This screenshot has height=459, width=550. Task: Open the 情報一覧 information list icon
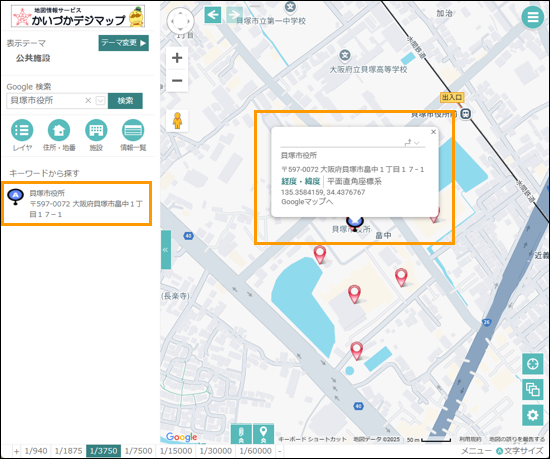tap(133, 130)
